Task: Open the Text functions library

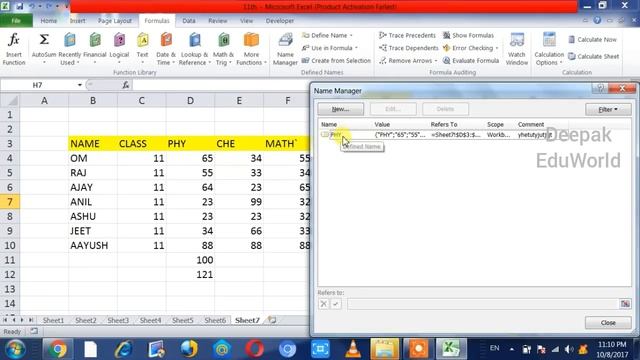Action: [x=142, y=49]
